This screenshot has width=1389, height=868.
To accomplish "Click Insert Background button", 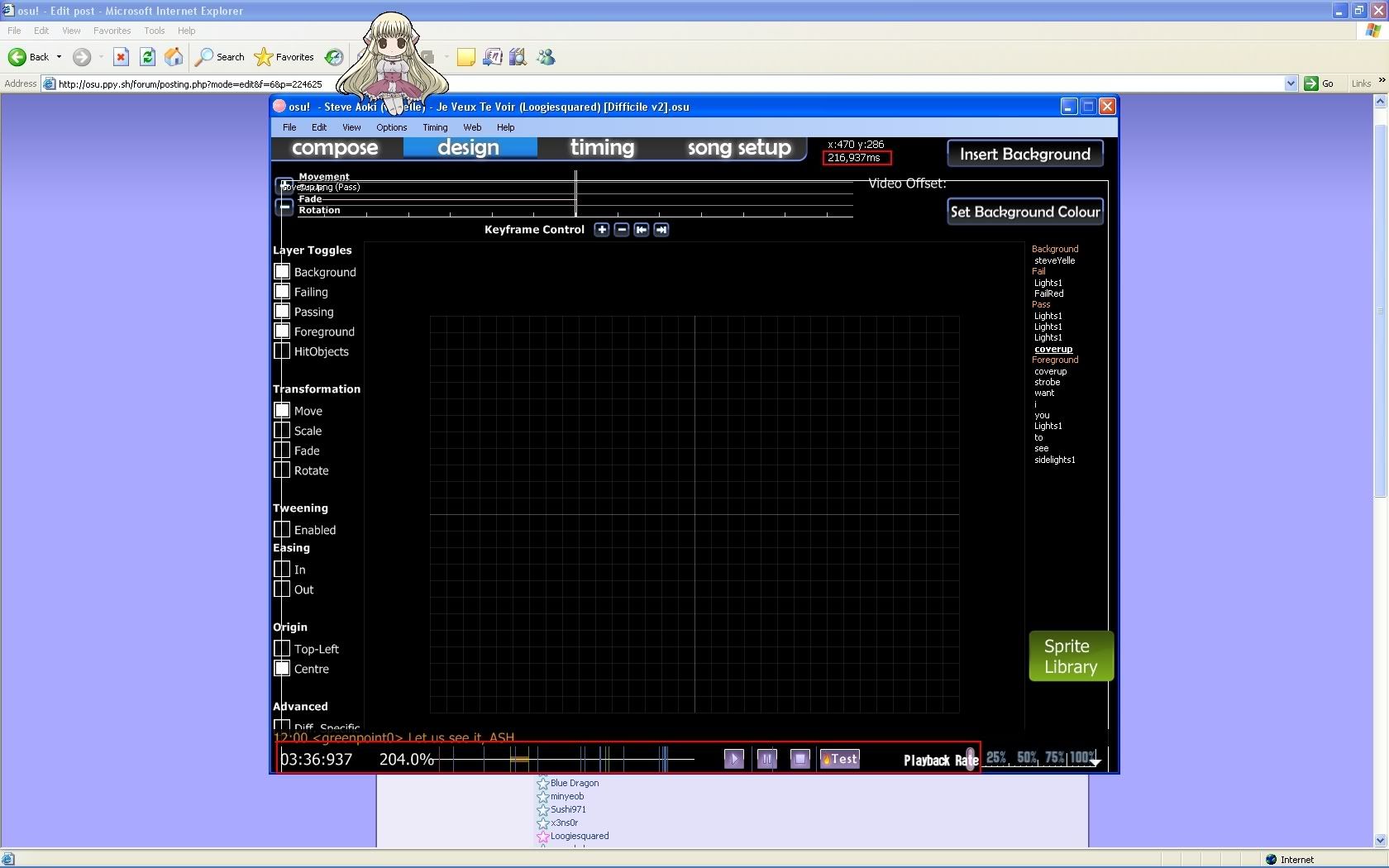I will point(1025,154).
